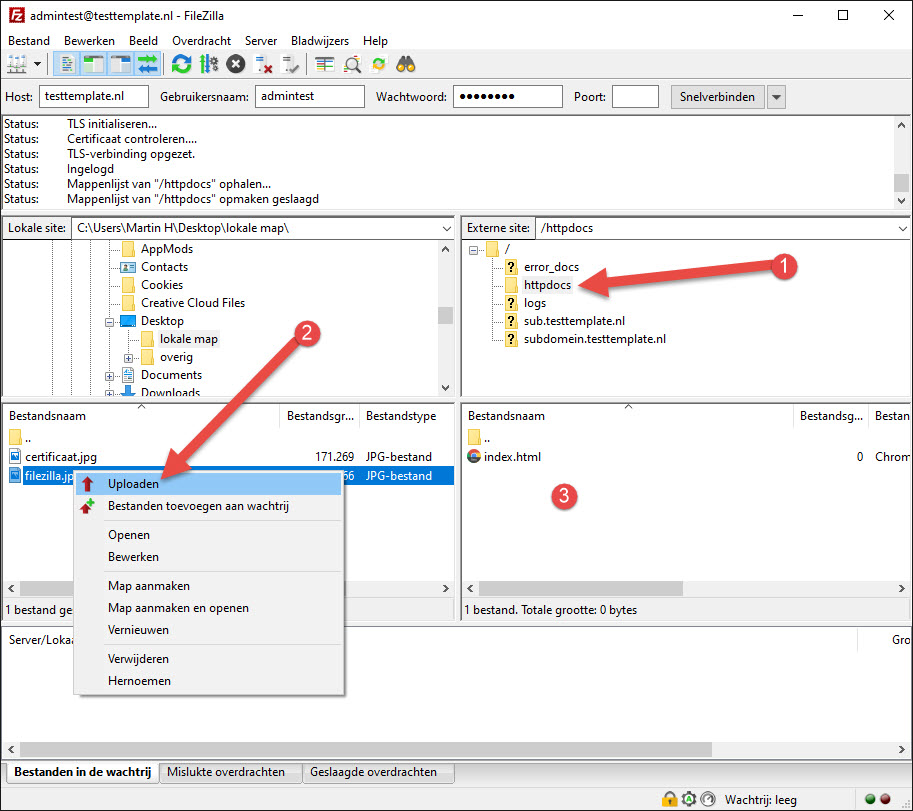The height and width of the screenshot is (811, 913).
Task: Cancel the current operation
Action: click(x=236, y=64)
